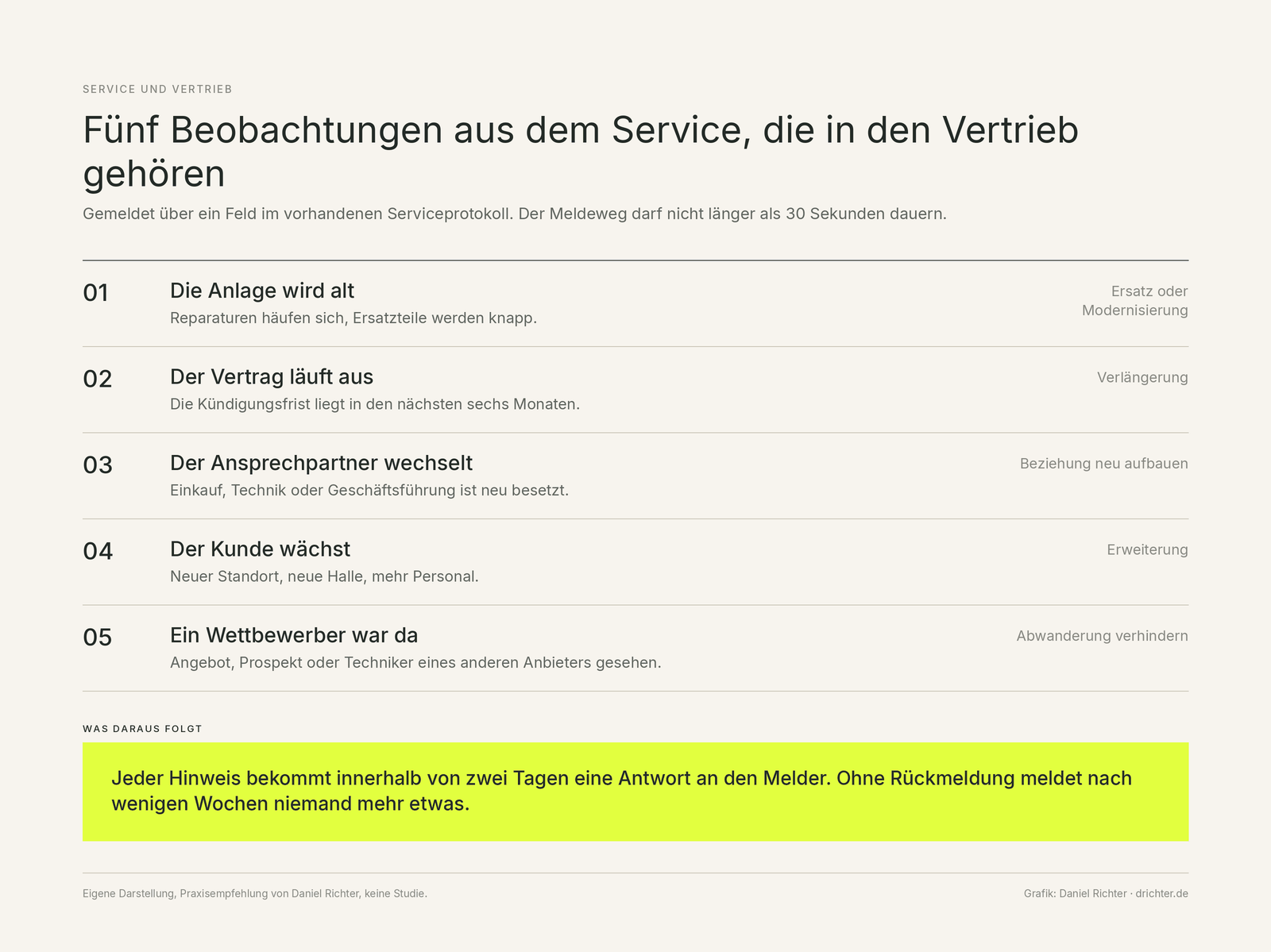
Task: Click the number '02'
Action: point(98,379)
